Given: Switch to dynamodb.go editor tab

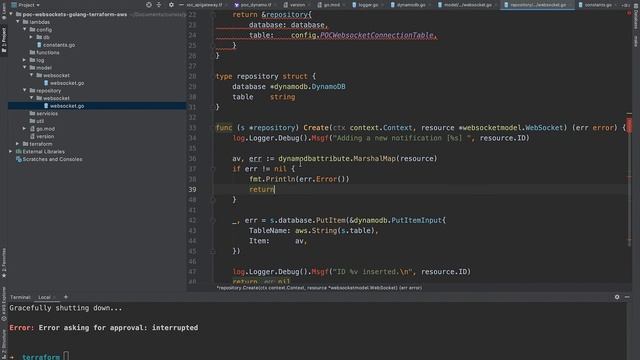Looking at the screenshot, I should click(409, 5).
